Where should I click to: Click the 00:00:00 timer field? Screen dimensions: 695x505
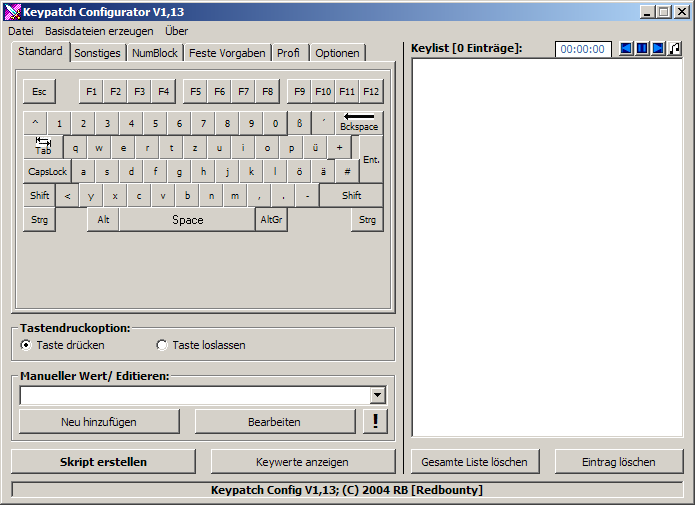click(581, 48)
